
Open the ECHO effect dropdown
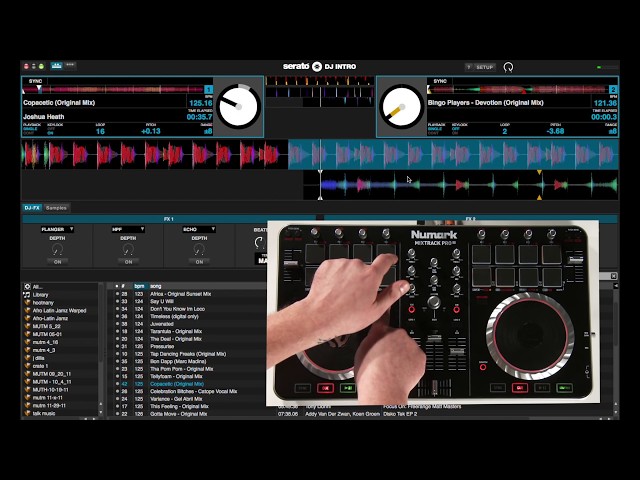[199, 229]
